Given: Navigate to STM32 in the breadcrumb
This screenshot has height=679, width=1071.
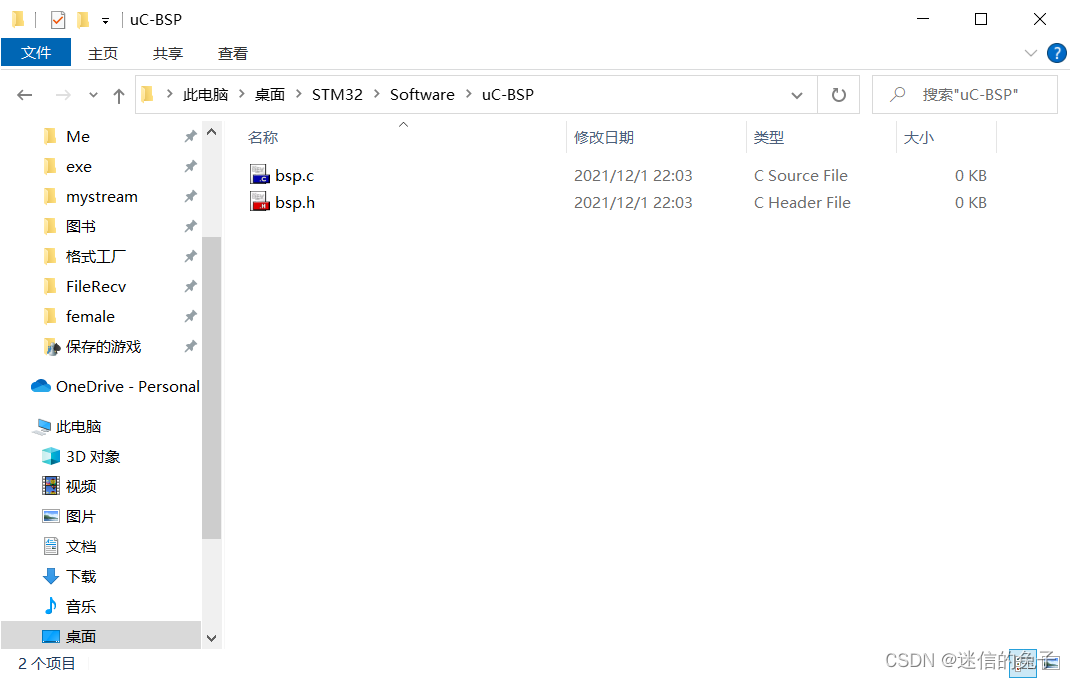Looking at the screenshot, I should tap(337, 94).
